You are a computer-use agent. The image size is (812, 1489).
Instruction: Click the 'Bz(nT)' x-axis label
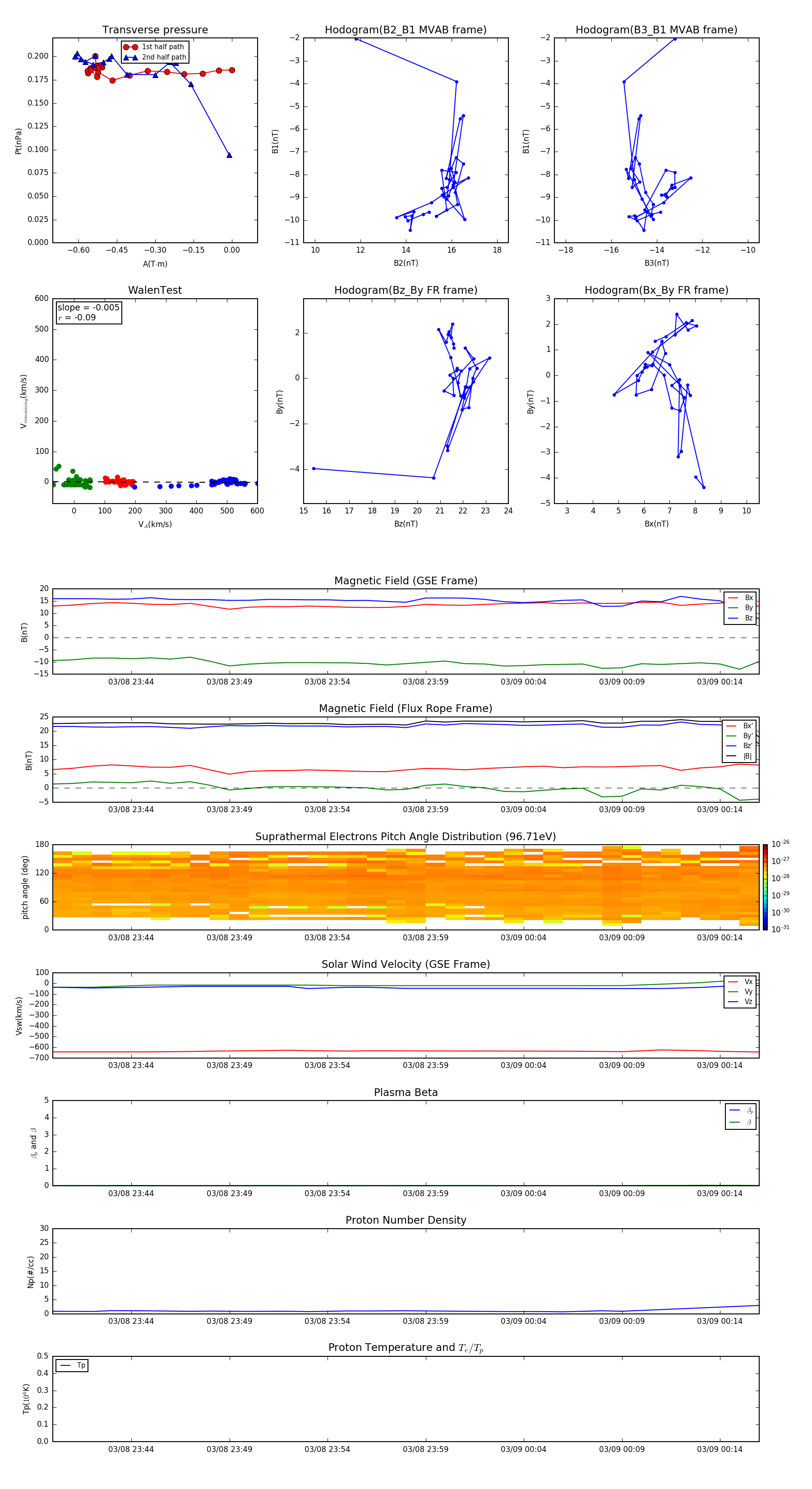406,524
